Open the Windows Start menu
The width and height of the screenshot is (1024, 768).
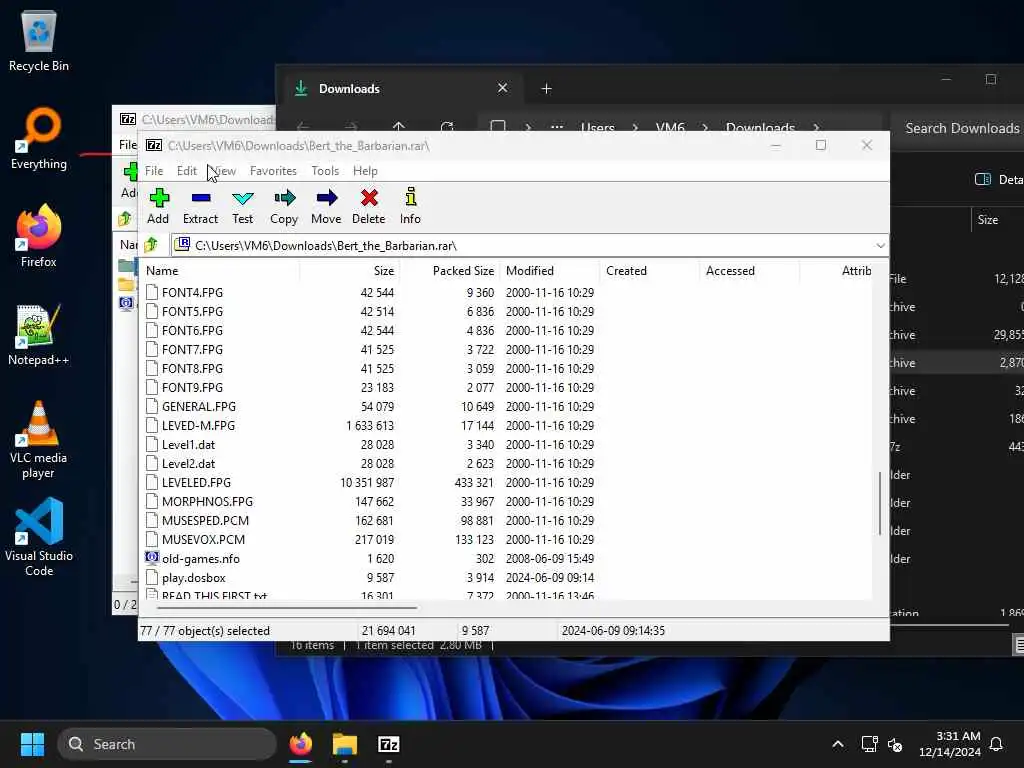coord(32,744)
